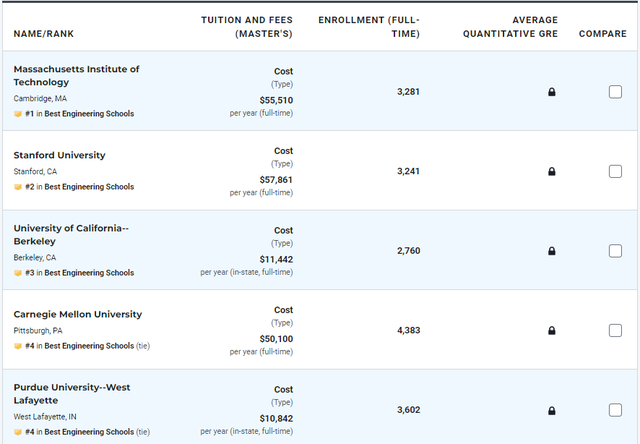Click the #3 rank badge icon under Berkeley
The height and width of the screenshot is (444, 640).
point(18,273)
